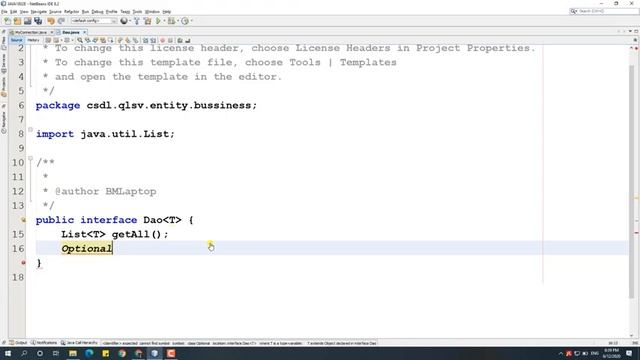Image resolution: width=640 pixels, height=360 pixels.
Task: Comment the selected lines icon
Action: pyautogui.click(x=180, y=40)
